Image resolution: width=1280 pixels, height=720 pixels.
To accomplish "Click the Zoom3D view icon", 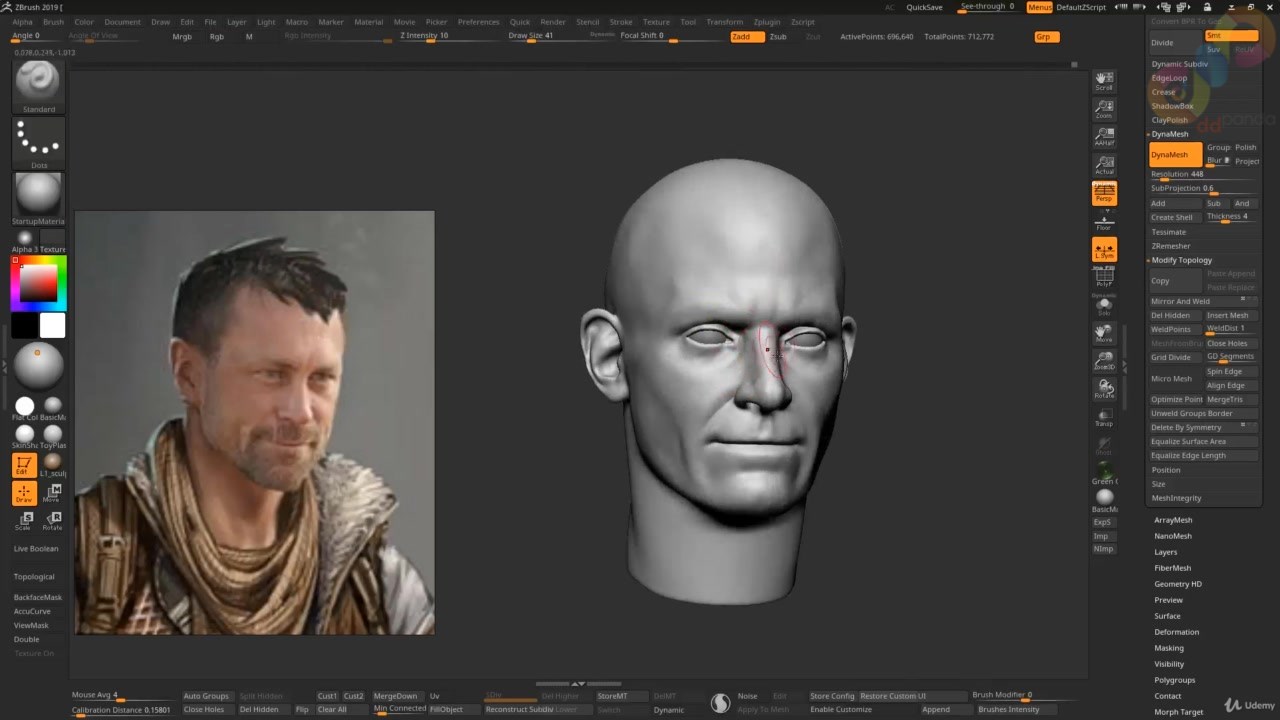I will (1104, 361).
